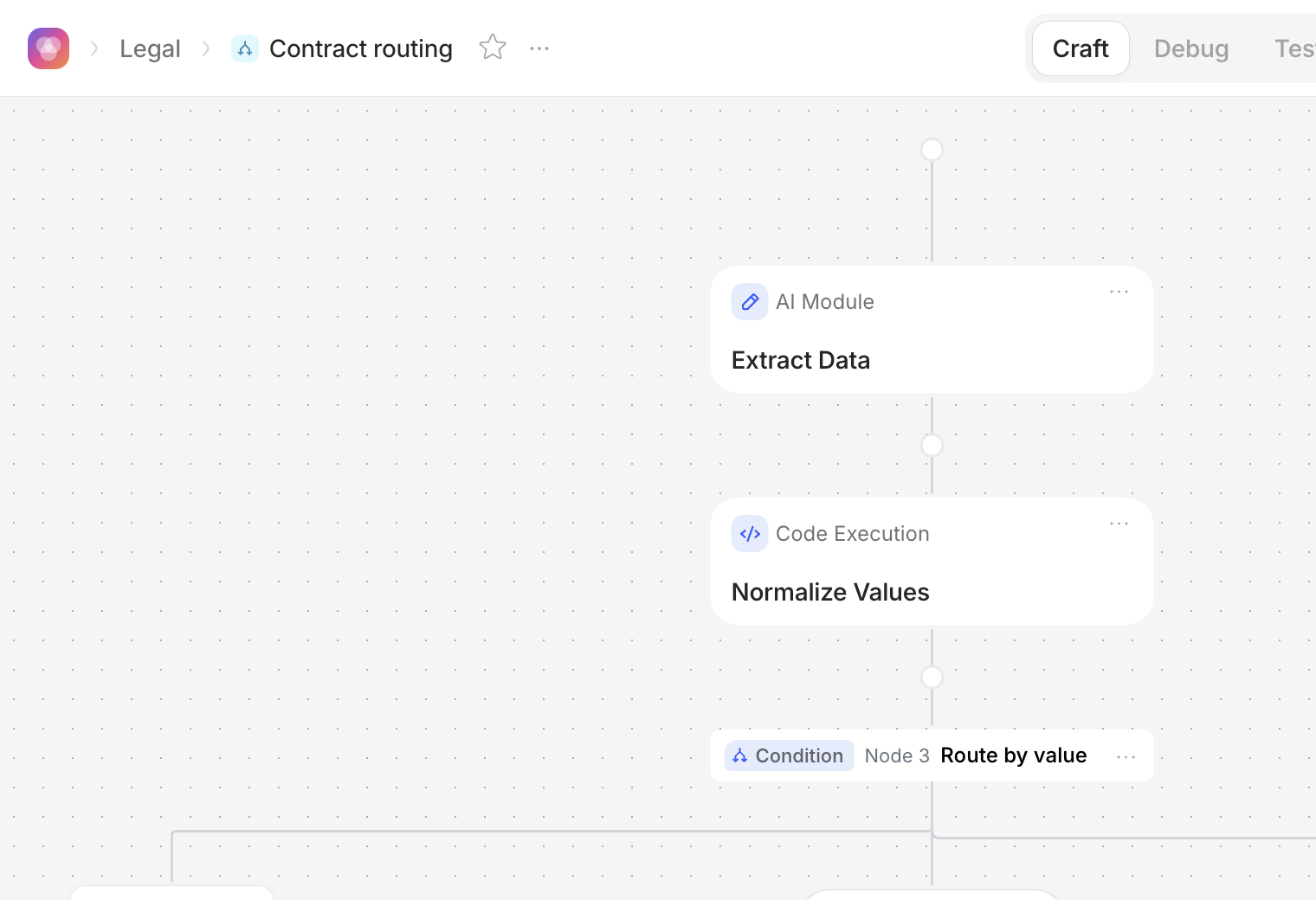Viewport: 1316px width, 900px height.
Task: Click breadcrumb chevron before Legal
Action: 94,48
